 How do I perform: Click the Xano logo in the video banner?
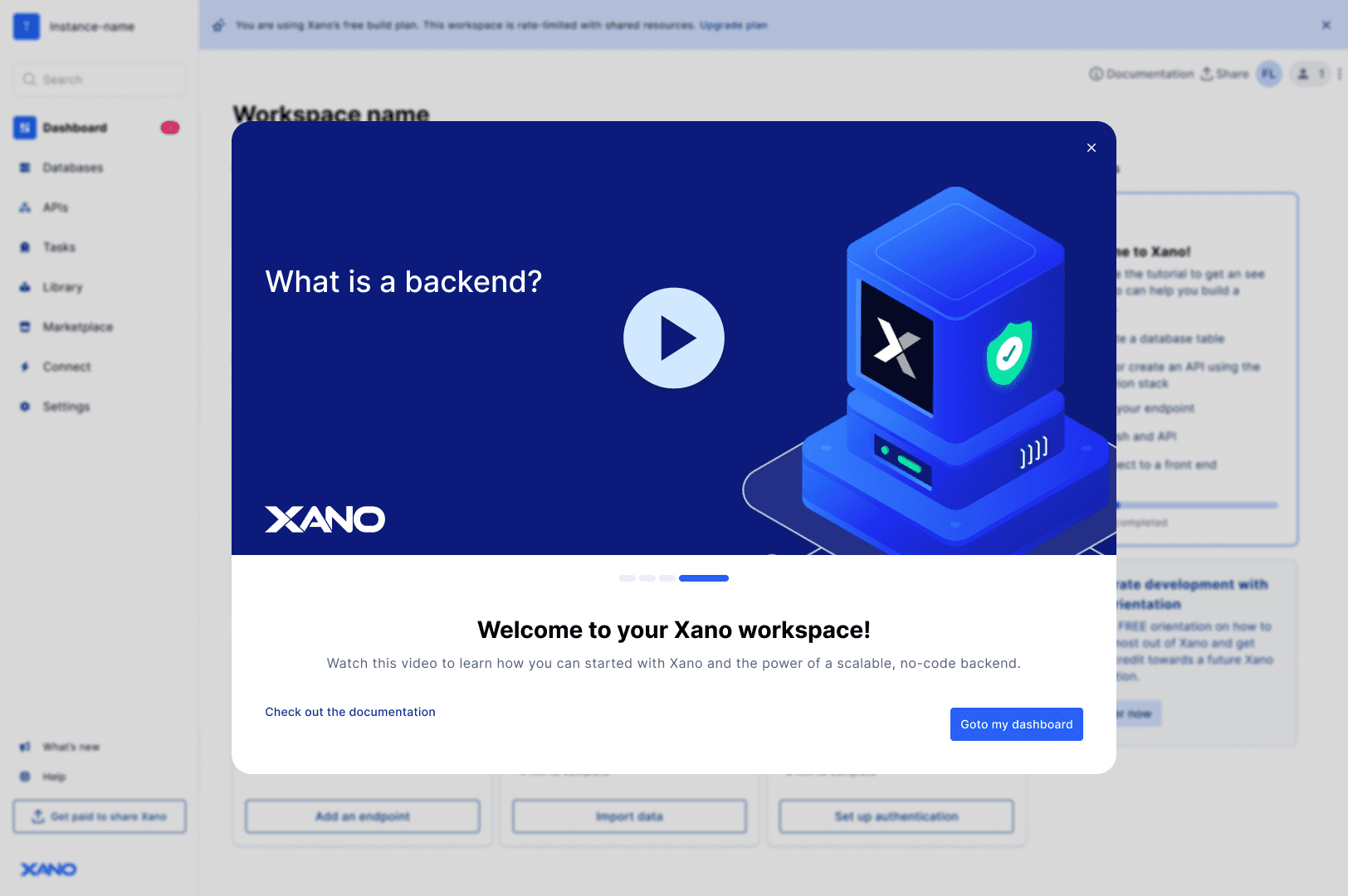pos(325,519)
